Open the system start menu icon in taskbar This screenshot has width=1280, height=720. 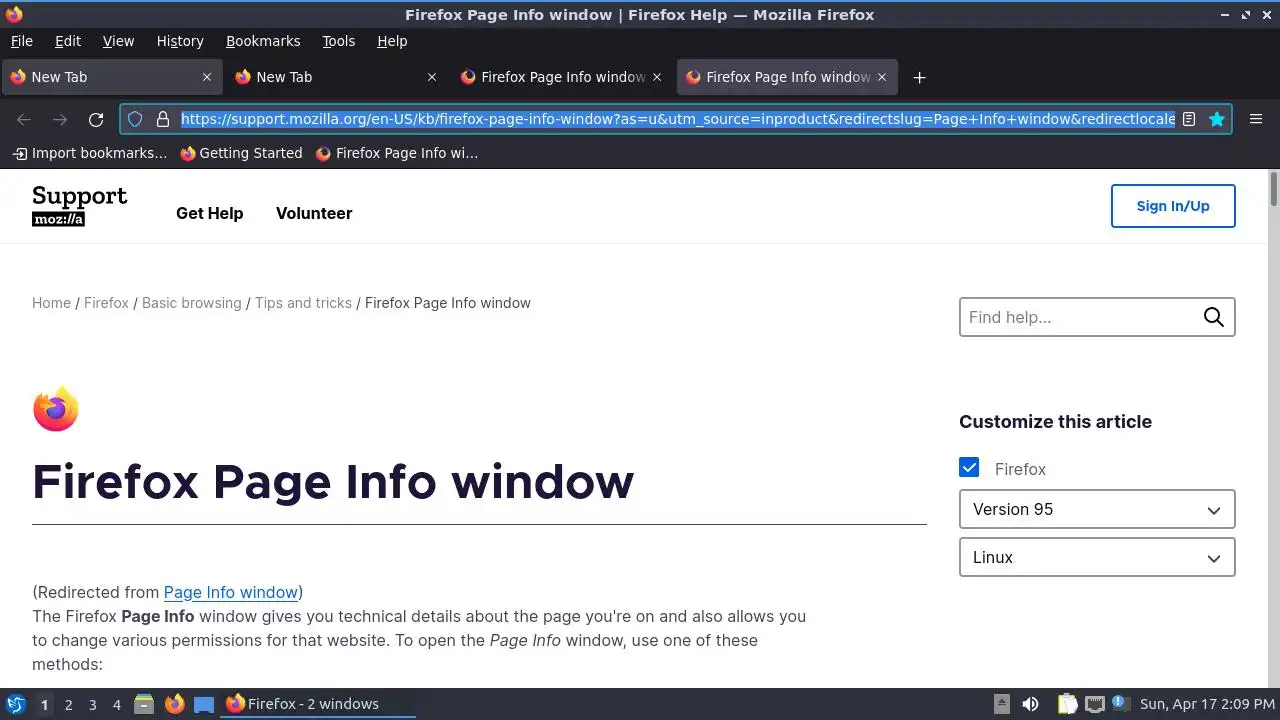coord(15,704)
